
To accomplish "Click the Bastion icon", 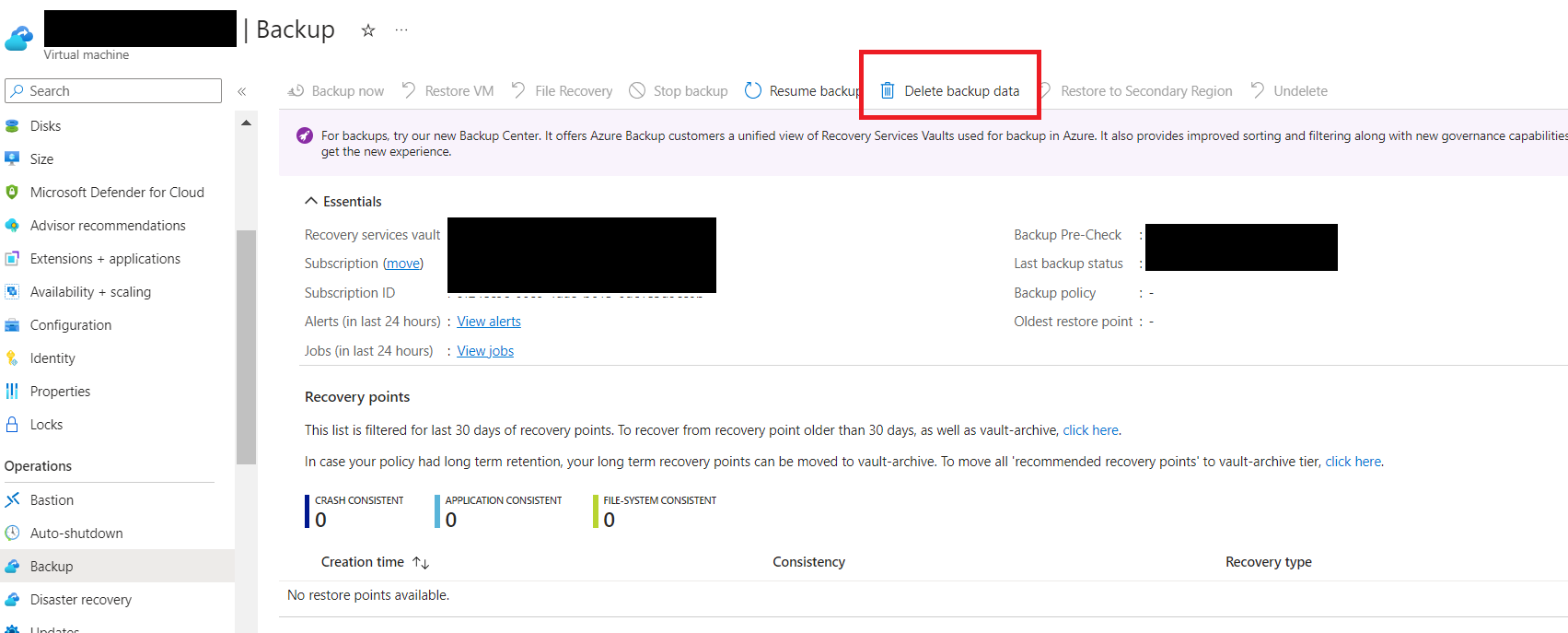I will point(12,499).
